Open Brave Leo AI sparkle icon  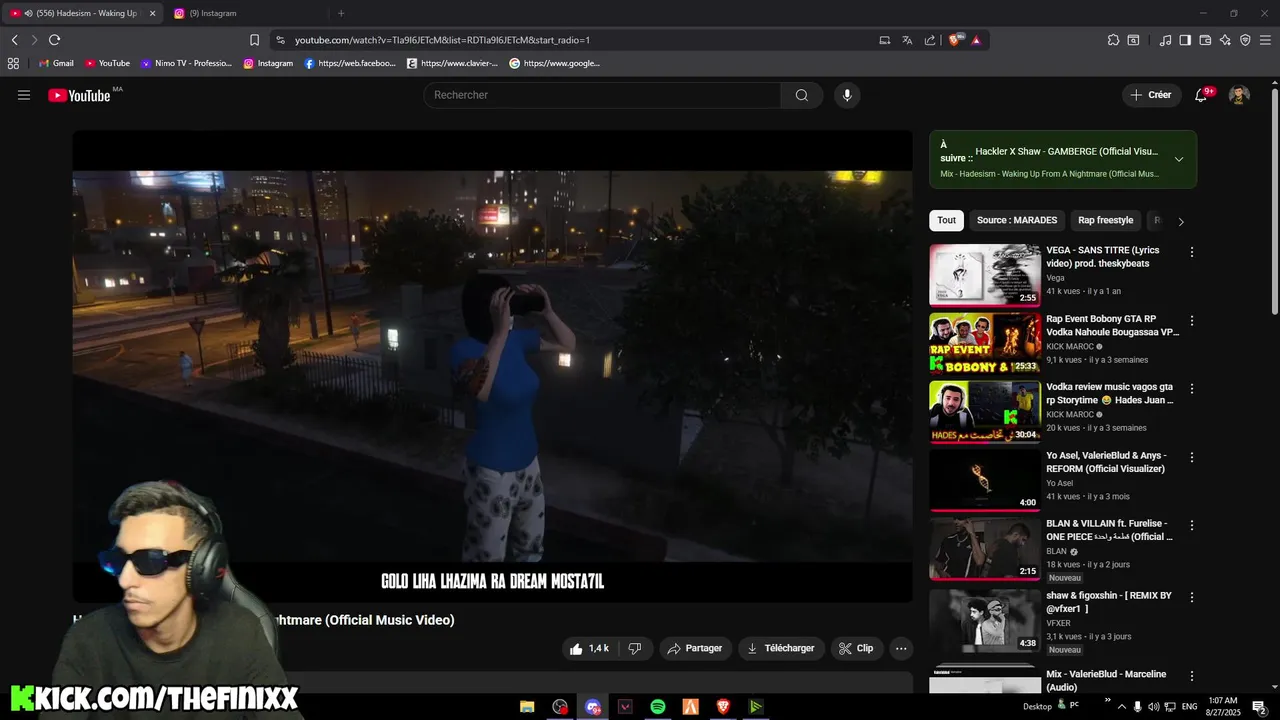coord(1225,40)
